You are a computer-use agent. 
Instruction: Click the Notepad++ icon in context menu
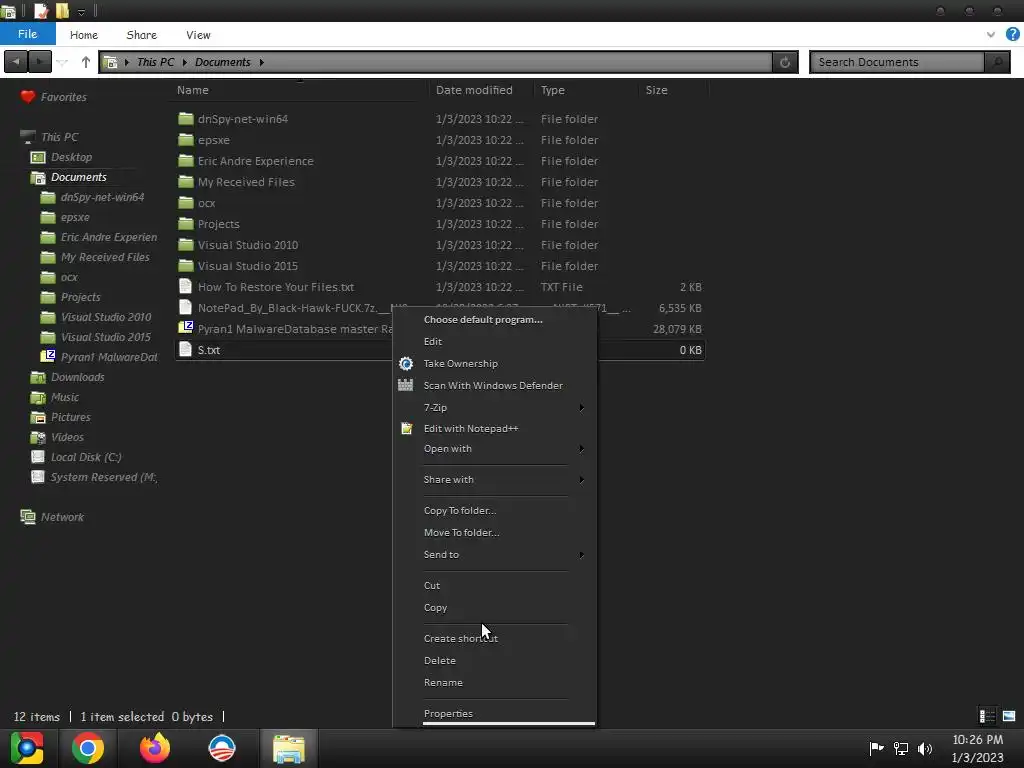point(406,428)
